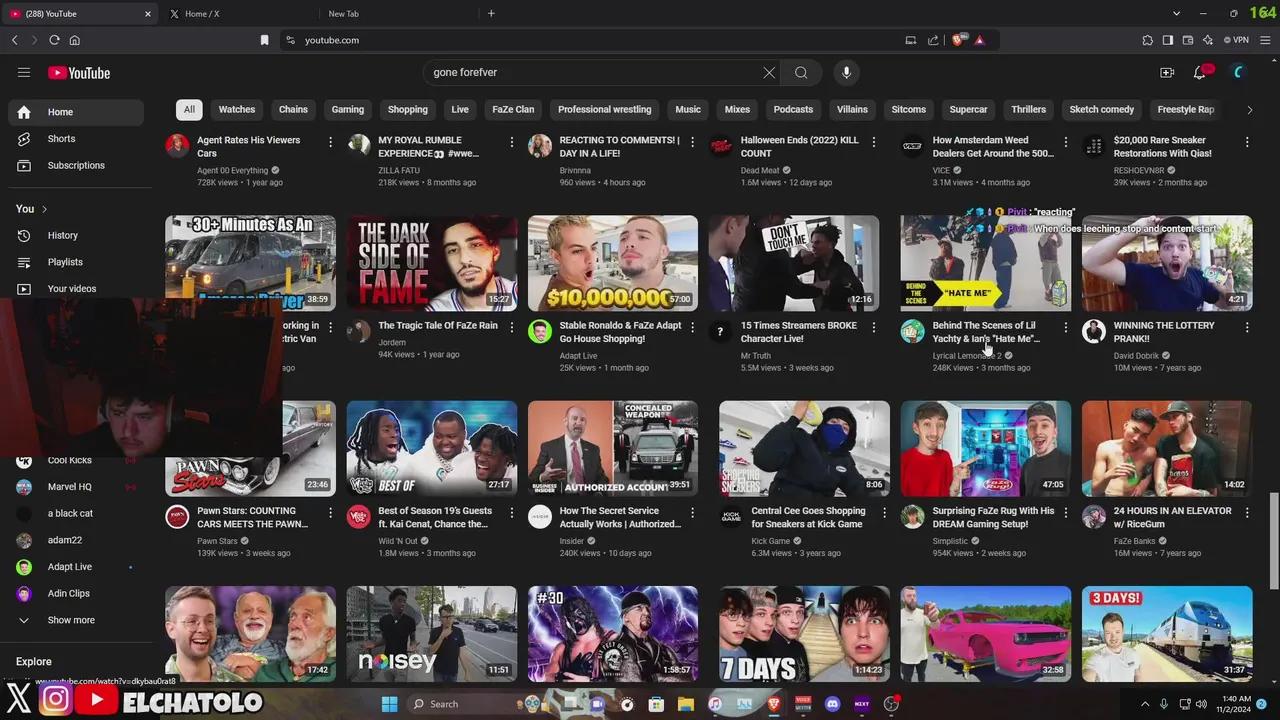
Task: Click the browser home icon
Action: [74, 40]
